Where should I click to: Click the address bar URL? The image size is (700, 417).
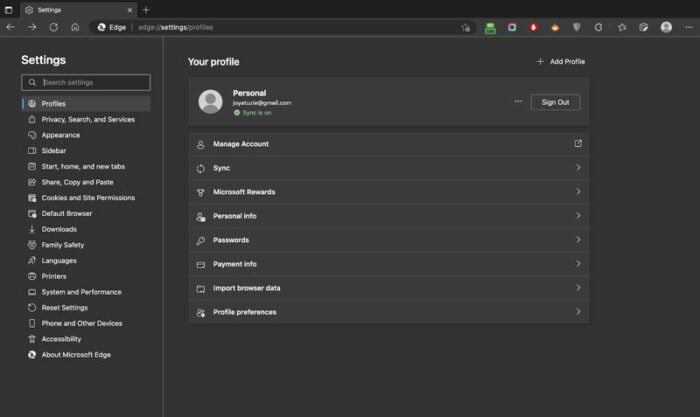(x=175, y=27)
